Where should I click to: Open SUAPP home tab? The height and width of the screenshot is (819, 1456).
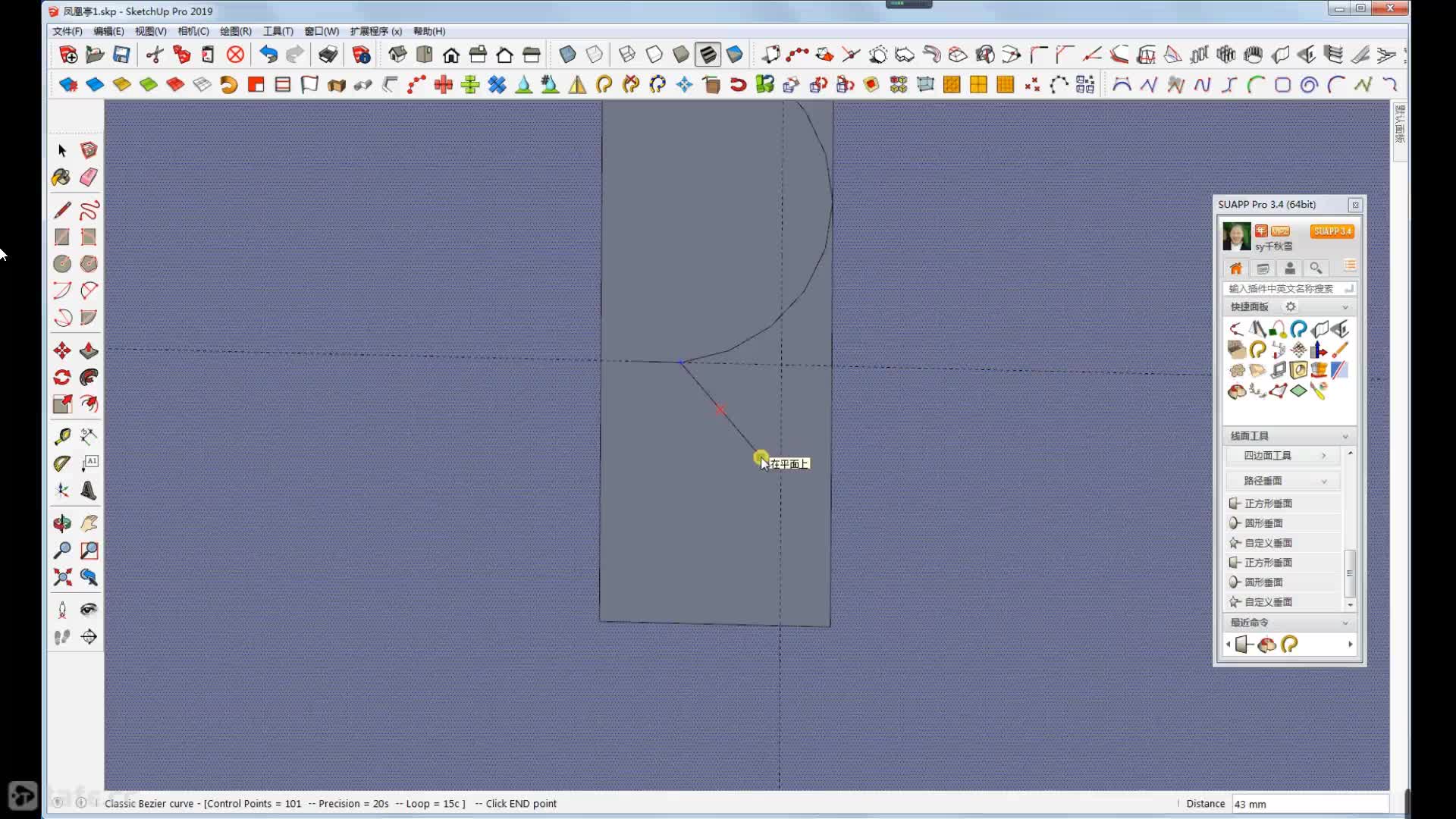(1236, 268)
